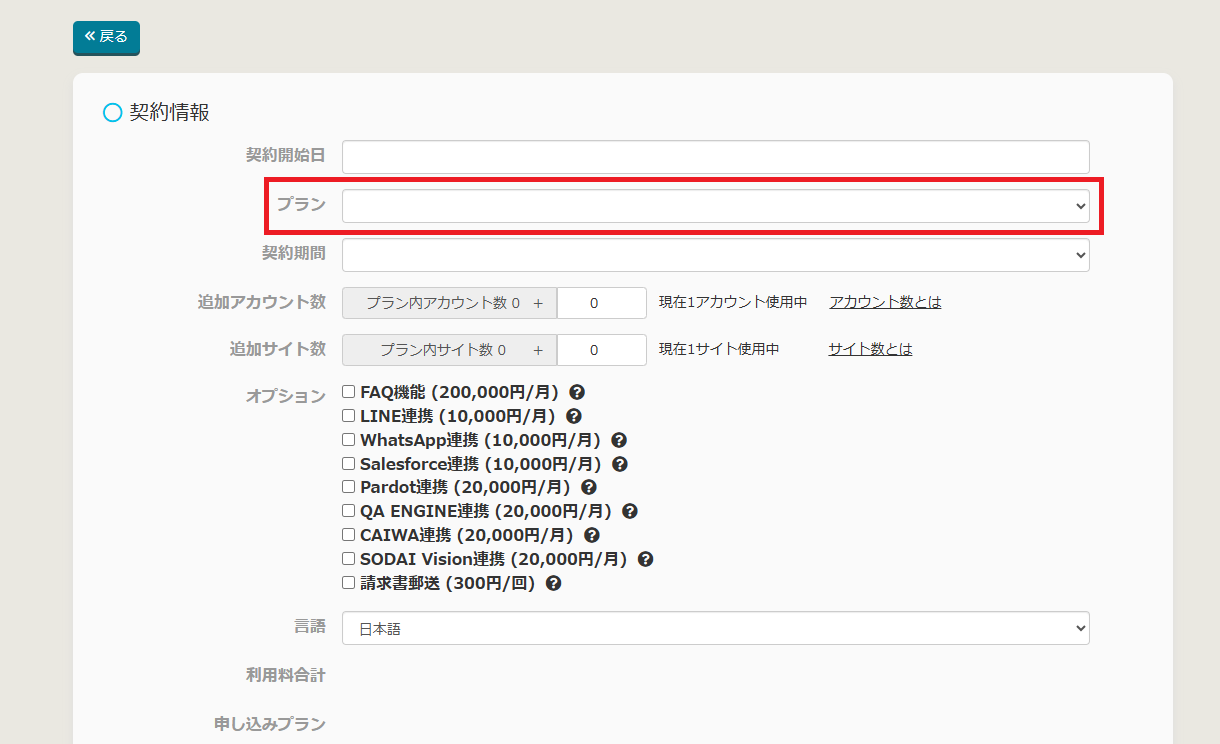This screenshot has height=744, width=1220.
Task: Open the プラン dropdown
Action: [715, 206]
